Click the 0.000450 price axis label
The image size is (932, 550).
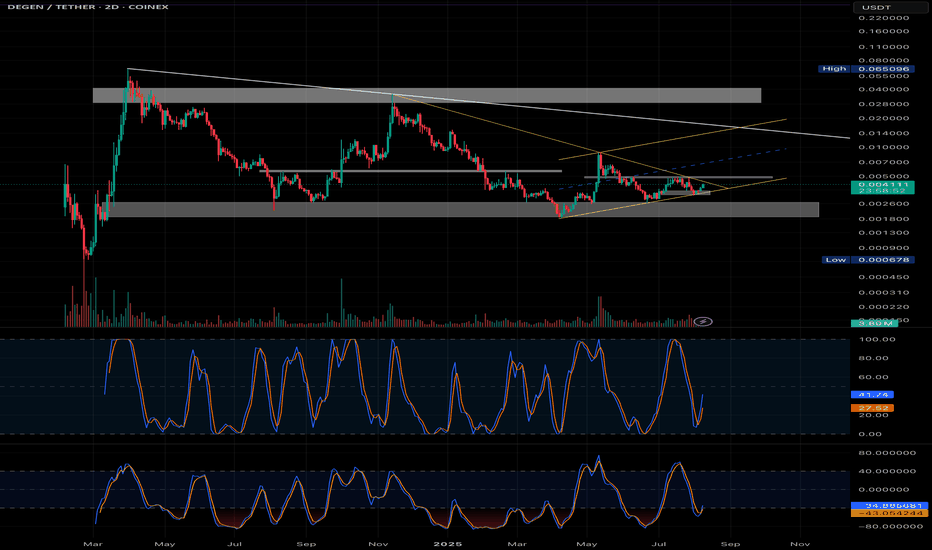[884, 277]
